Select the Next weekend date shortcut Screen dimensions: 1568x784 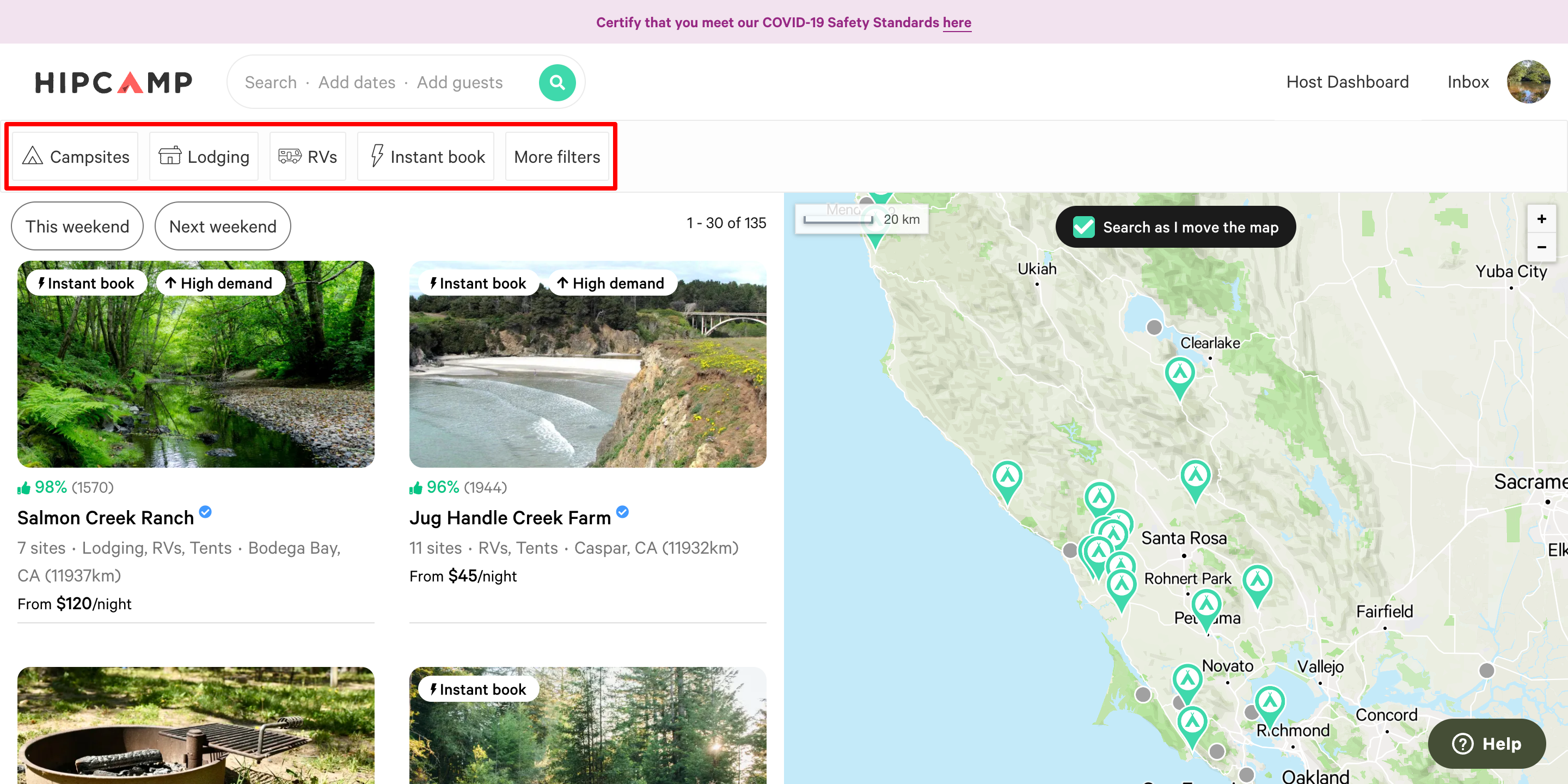click(223, 226)
